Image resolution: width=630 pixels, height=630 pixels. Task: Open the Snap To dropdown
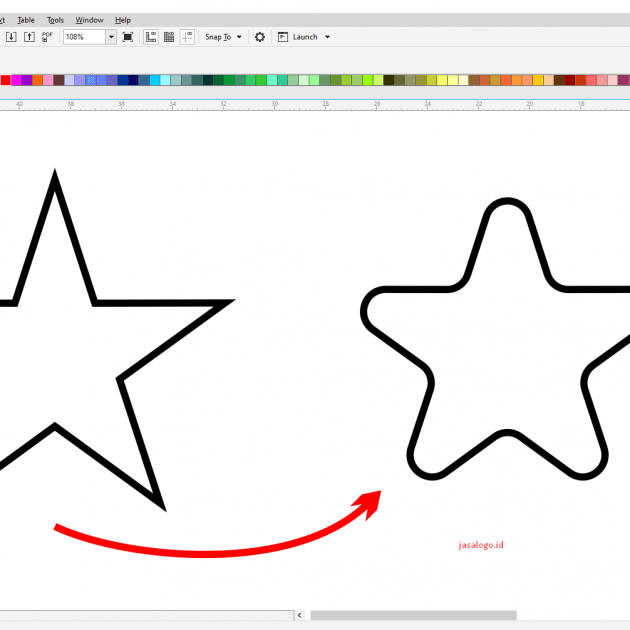[223, 37]
